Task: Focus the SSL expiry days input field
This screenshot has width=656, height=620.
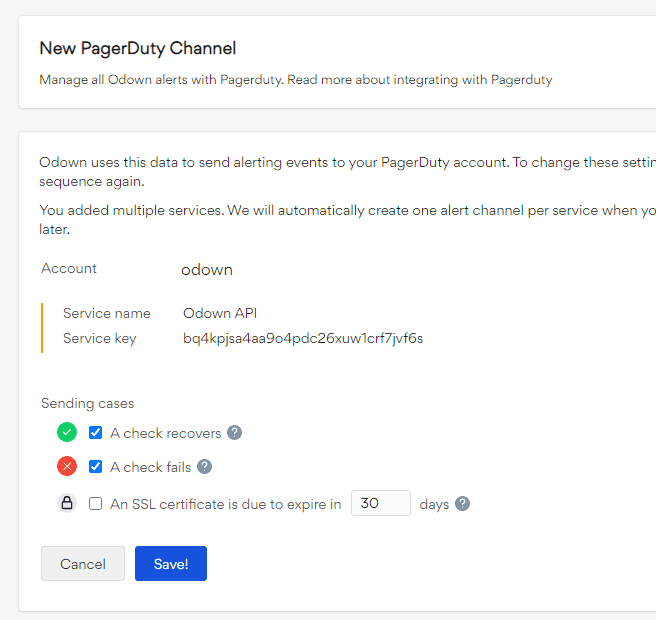Action: pyautogui.click(x=380, y=503)
